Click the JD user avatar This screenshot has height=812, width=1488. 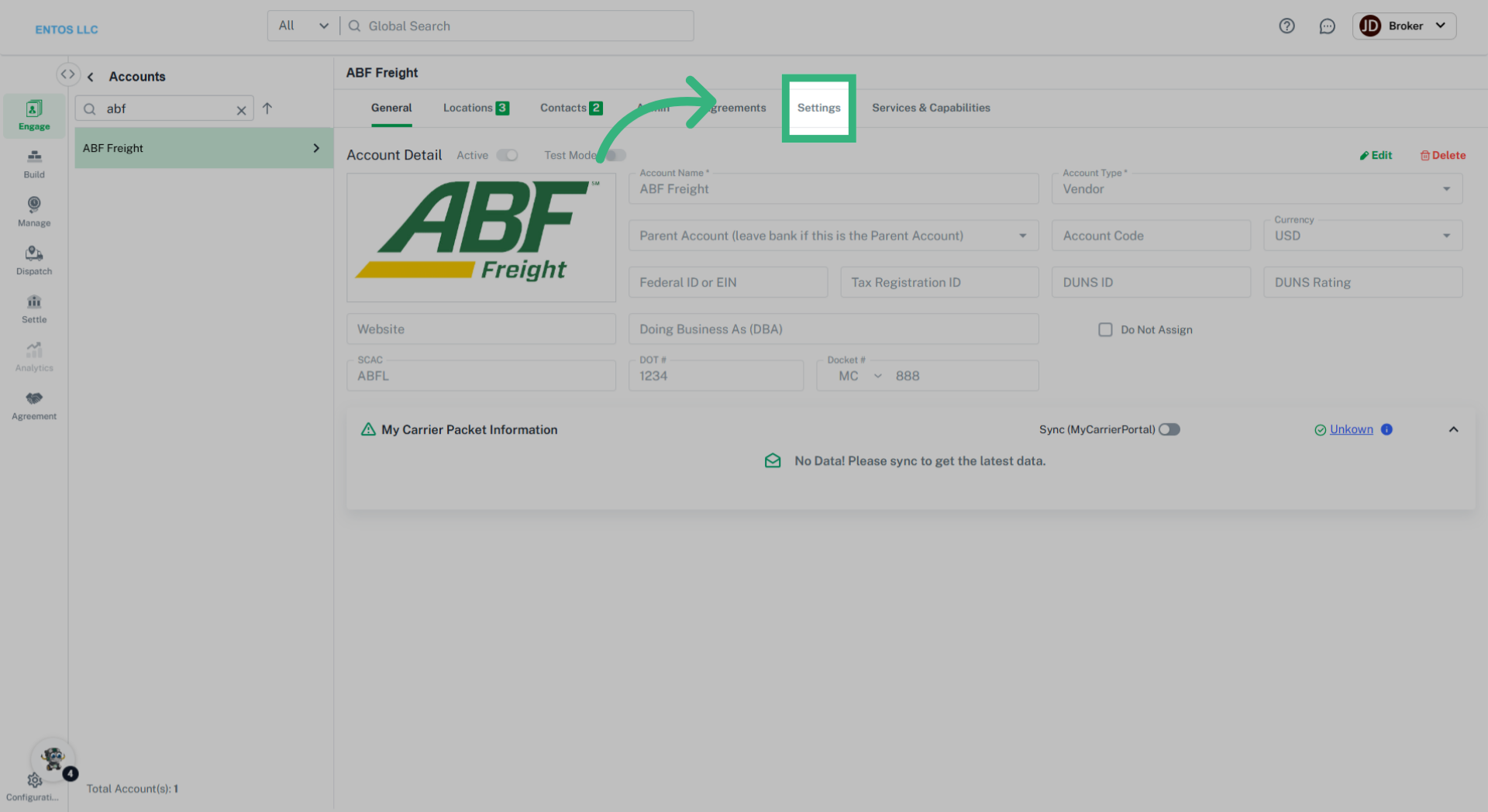coord(1369,26)
